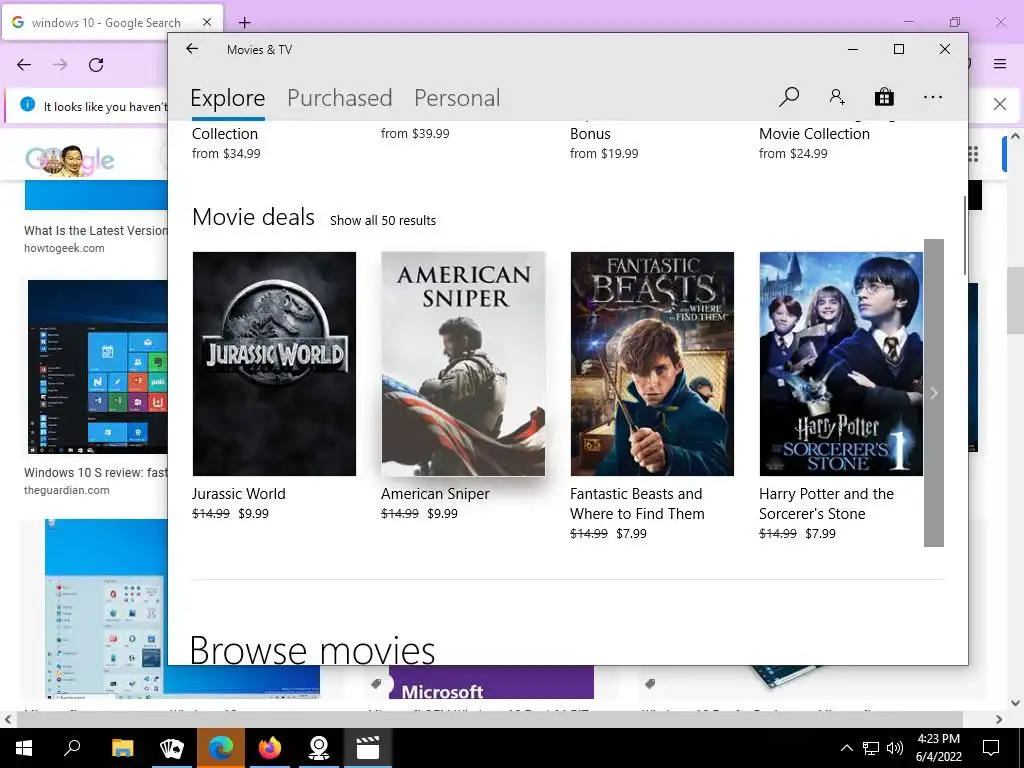Open File Explorer from the taskbar
The height and width of the screenshot is (768, 1024).
coord(122,748)
